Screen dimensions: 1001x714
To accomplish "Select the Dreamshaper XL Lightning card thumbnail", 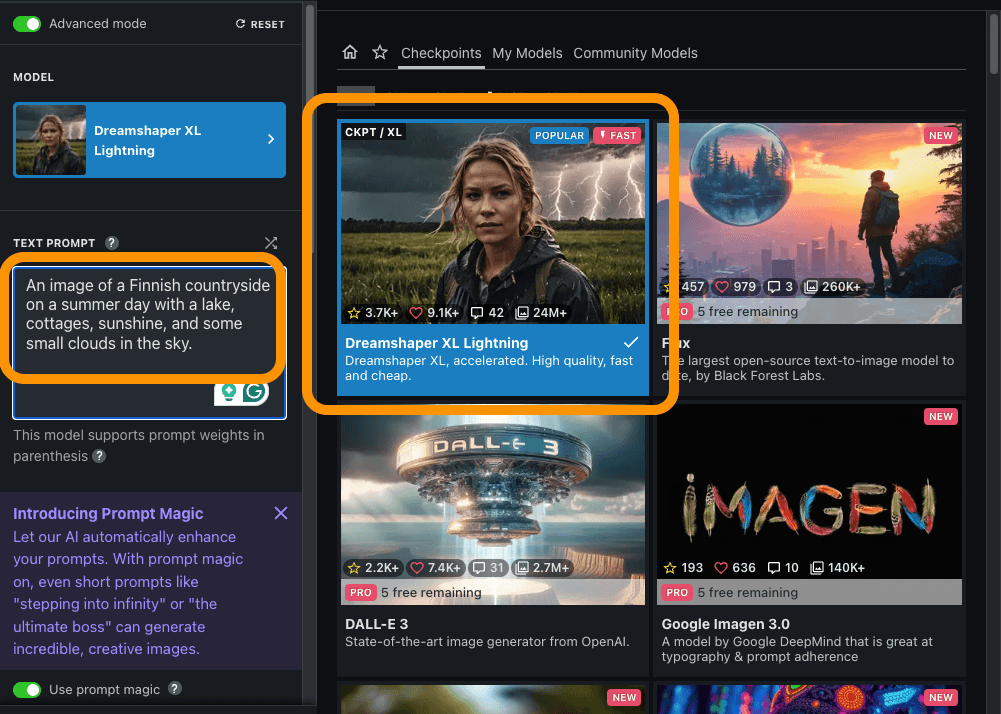I will tap(493, 223).
